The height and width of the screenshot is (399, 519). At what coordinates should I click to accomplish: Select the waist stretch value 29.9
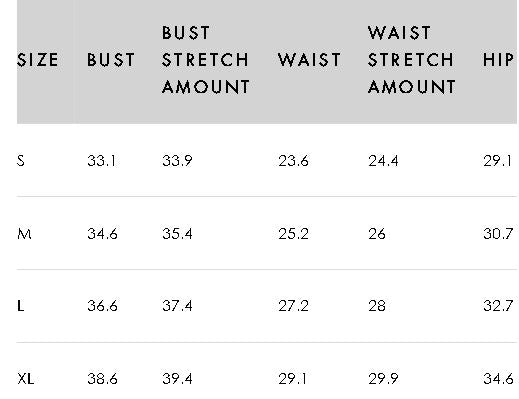coord(383,379)
